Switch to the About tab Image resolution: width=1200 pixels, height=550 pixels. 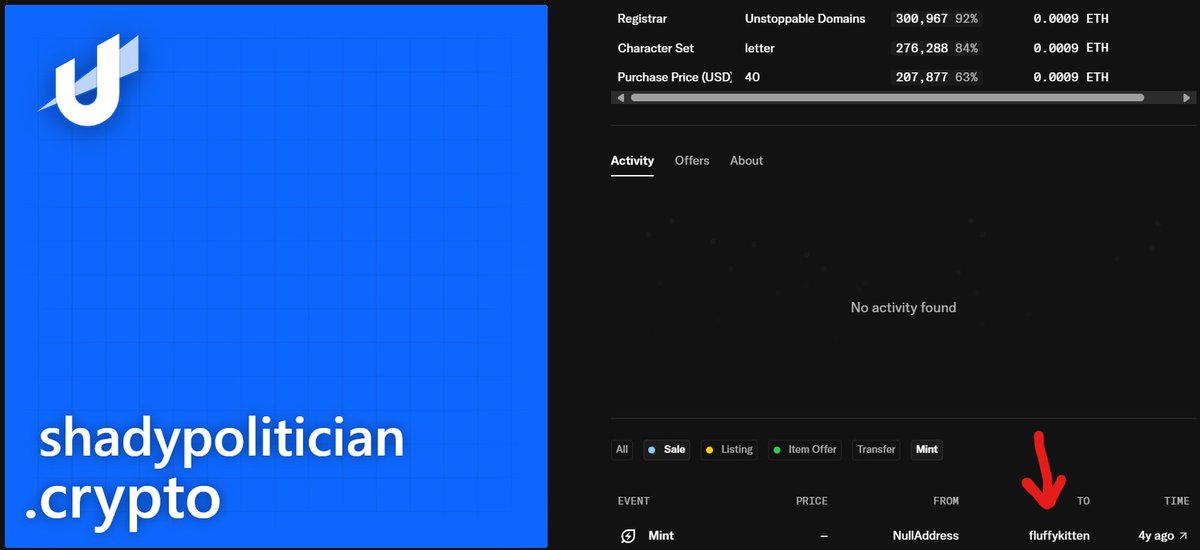746,160
